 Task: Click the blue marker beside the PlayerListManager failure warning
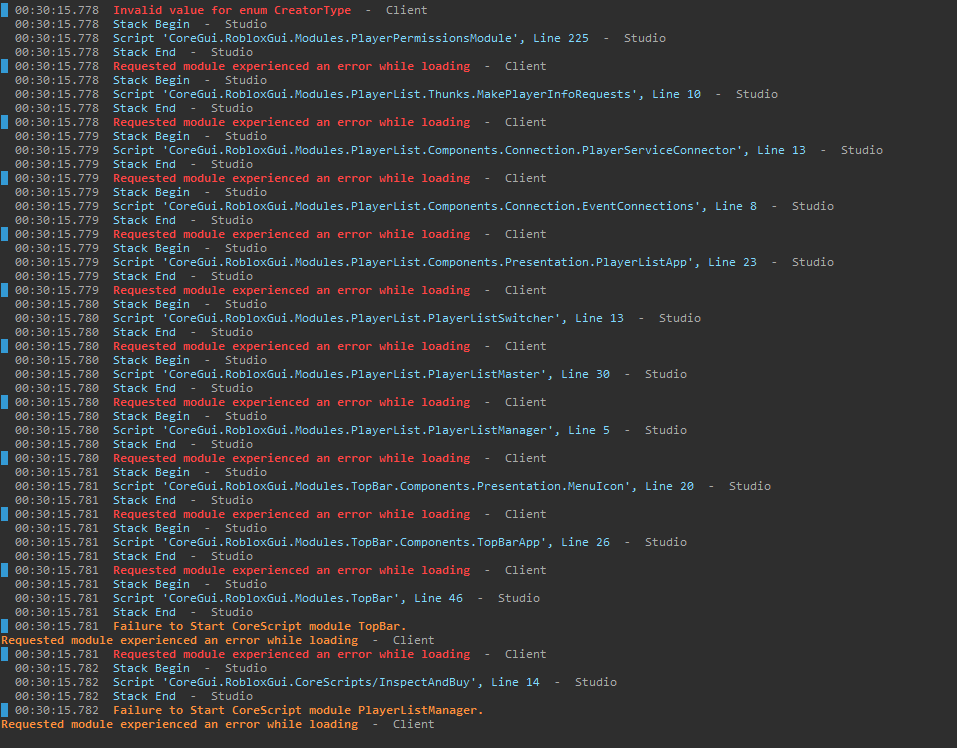click(x=4, y=711)
